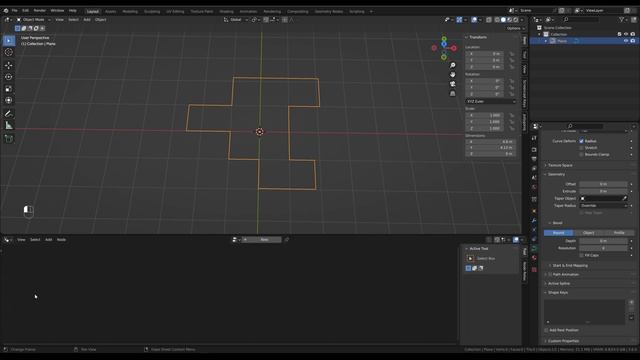Viewport: 640px width, 360px height.
Task: Adjust the Extrude value slider
Action: pyautogui.click(x=603, y=191)
